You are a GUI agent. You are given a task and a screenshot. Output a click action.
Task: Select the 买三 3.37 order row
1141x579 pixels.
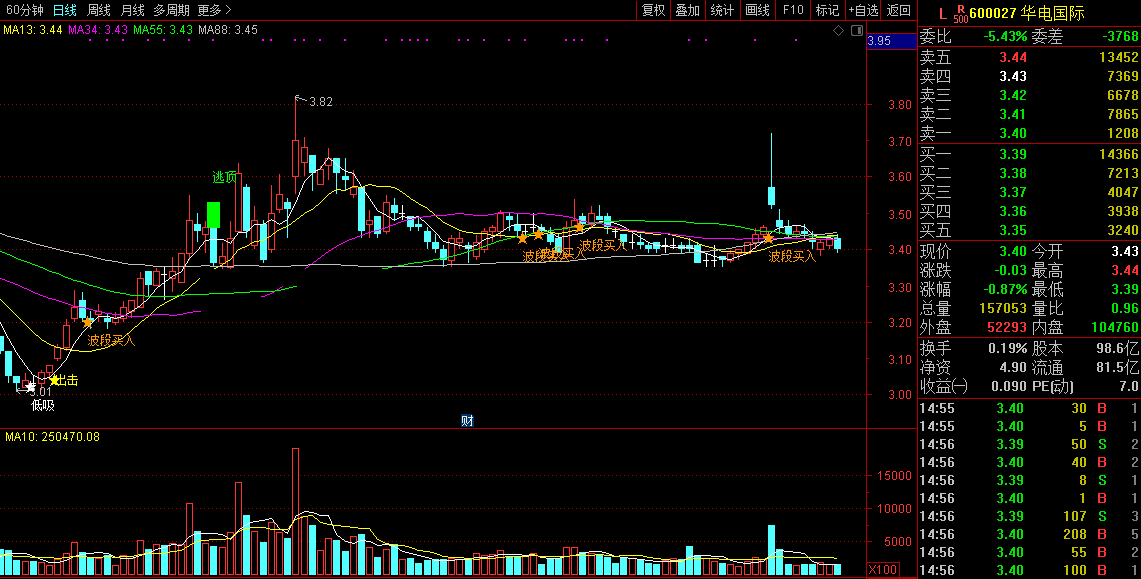click(x=1029, y=192)
